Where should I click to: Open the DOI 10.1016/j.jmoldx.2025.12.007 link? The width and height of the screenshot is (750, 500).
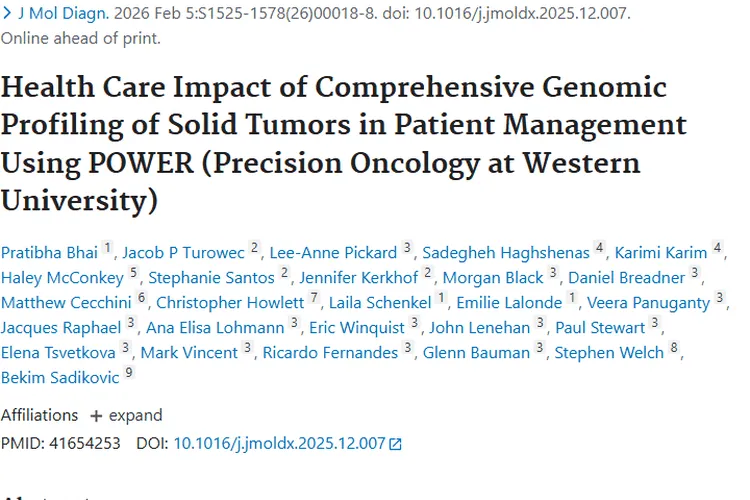[279, 443]
